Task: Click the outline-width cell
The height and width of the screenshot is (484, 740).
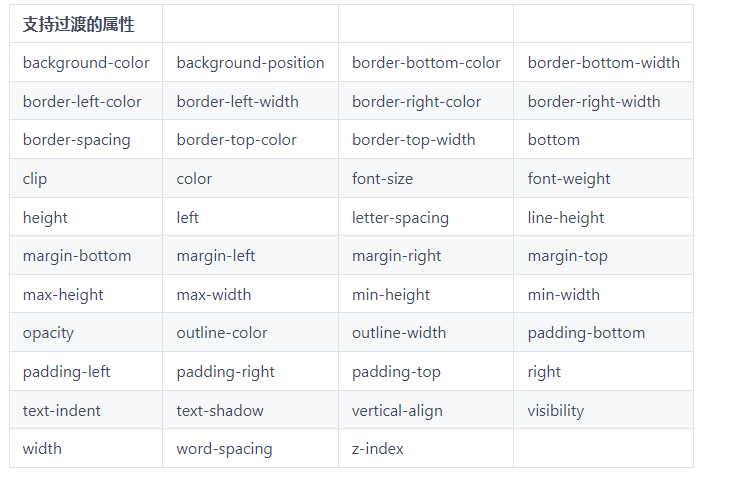Action: point(399,333)
